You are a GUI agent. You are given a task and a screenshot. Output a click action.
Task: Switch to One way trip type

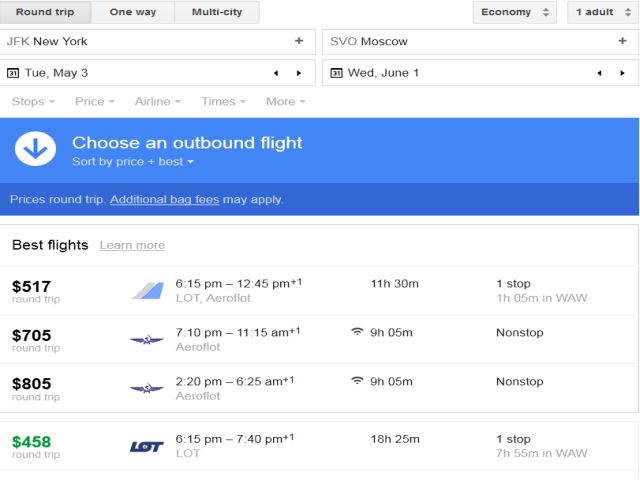click(133, 12)
